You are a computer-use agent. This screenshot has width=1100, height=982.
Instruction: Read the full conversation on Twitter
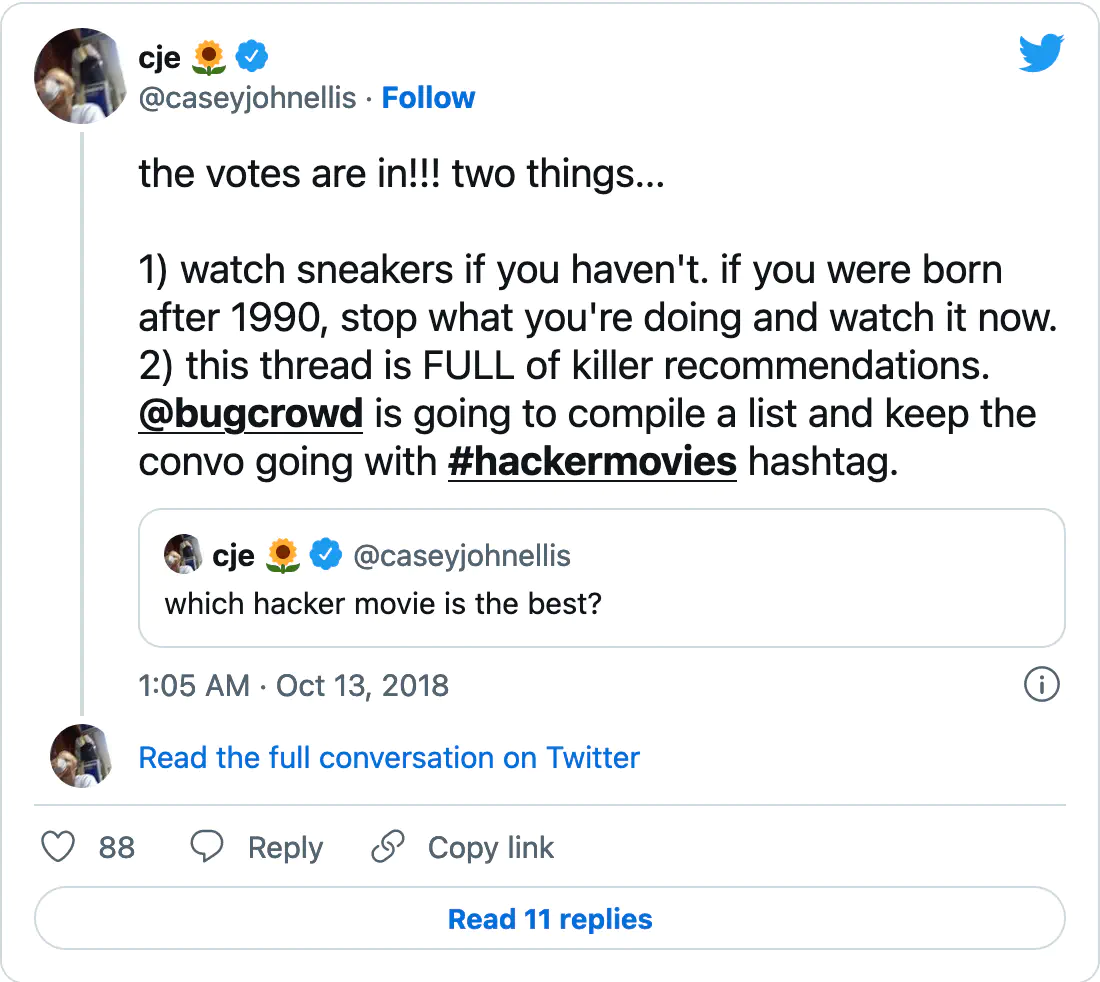pyautogui.click(x=389, y=757)
